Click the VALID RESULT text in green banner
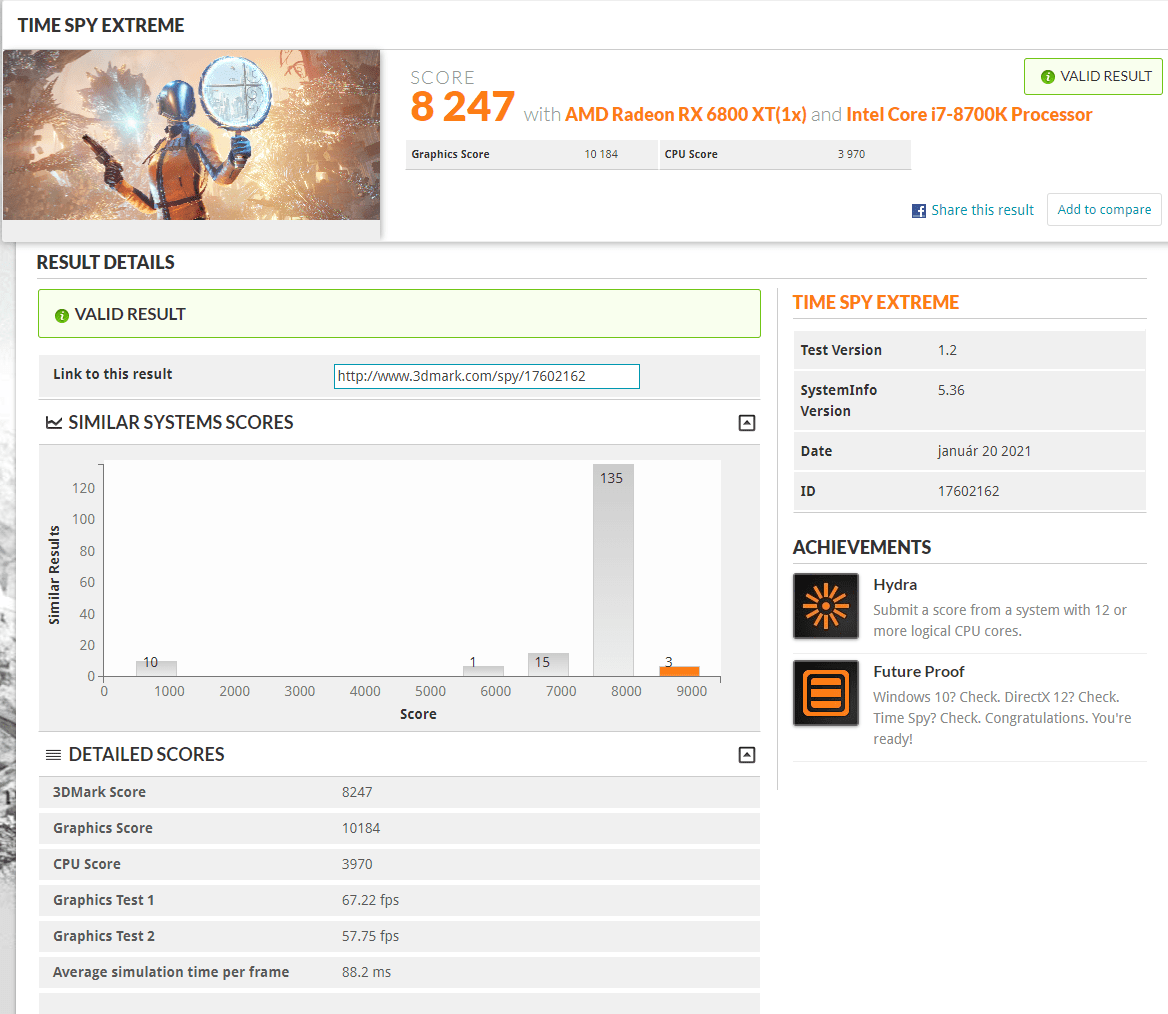 click(130, 314)
